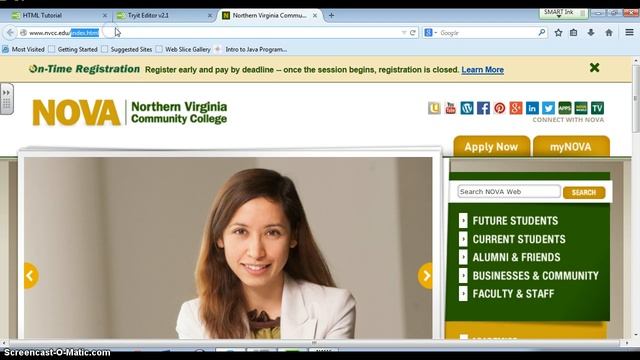Open the Google search engine selector

(430, 33)
